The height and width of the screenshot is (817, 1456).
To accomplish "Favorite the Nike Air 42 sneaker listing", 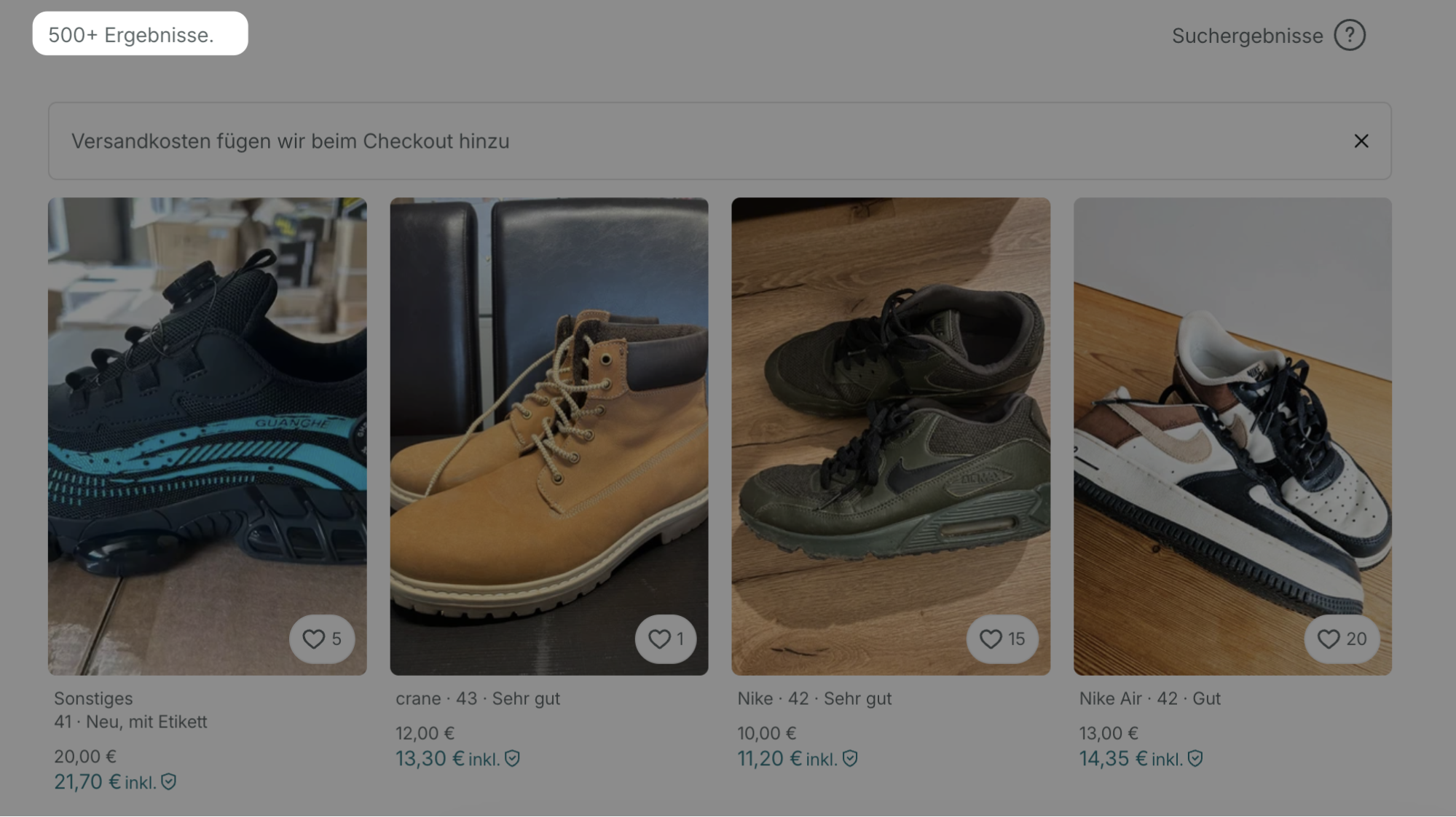I will (1342, 639).
